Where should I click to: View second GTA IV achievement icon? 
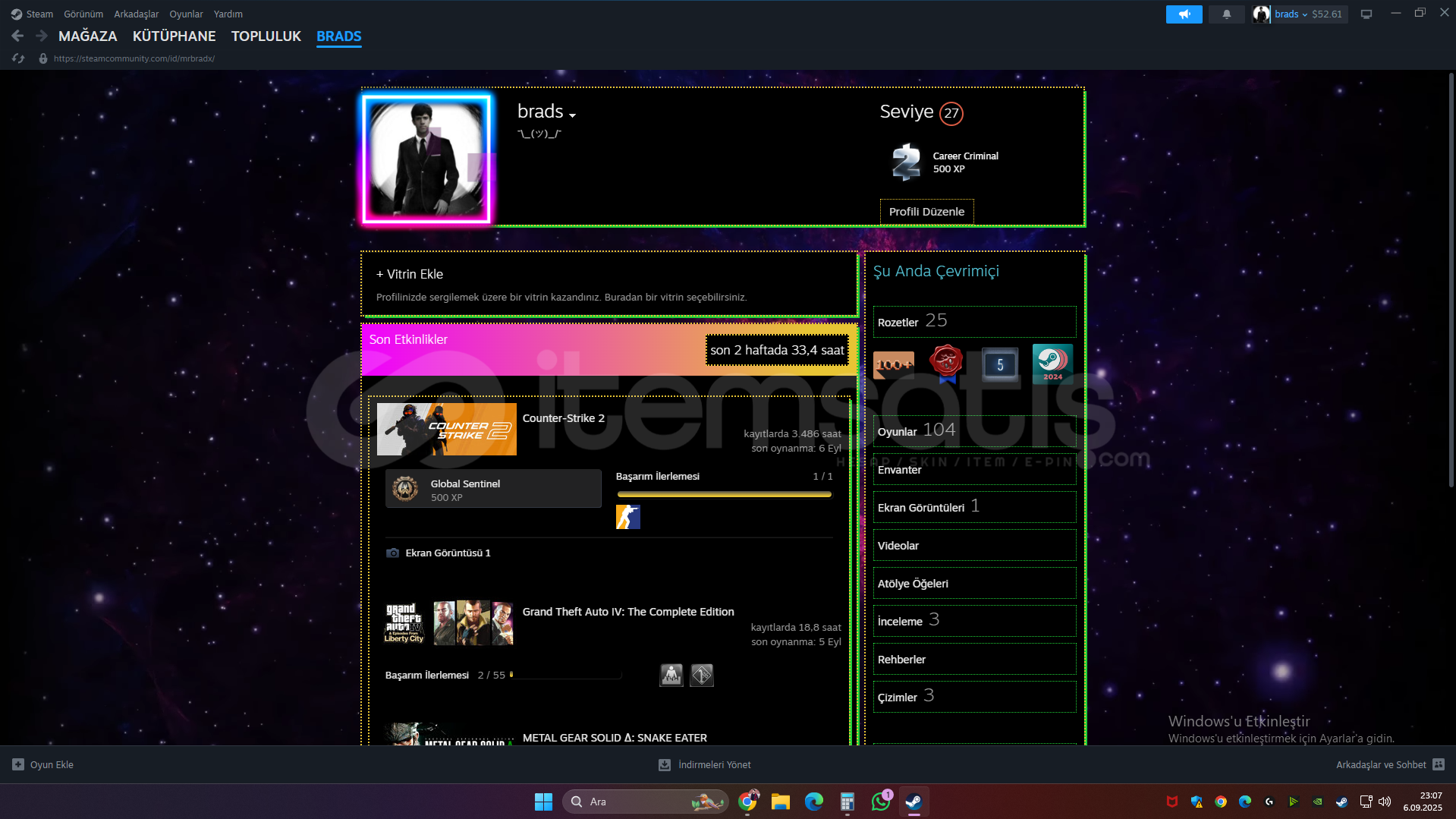point(702,675)
